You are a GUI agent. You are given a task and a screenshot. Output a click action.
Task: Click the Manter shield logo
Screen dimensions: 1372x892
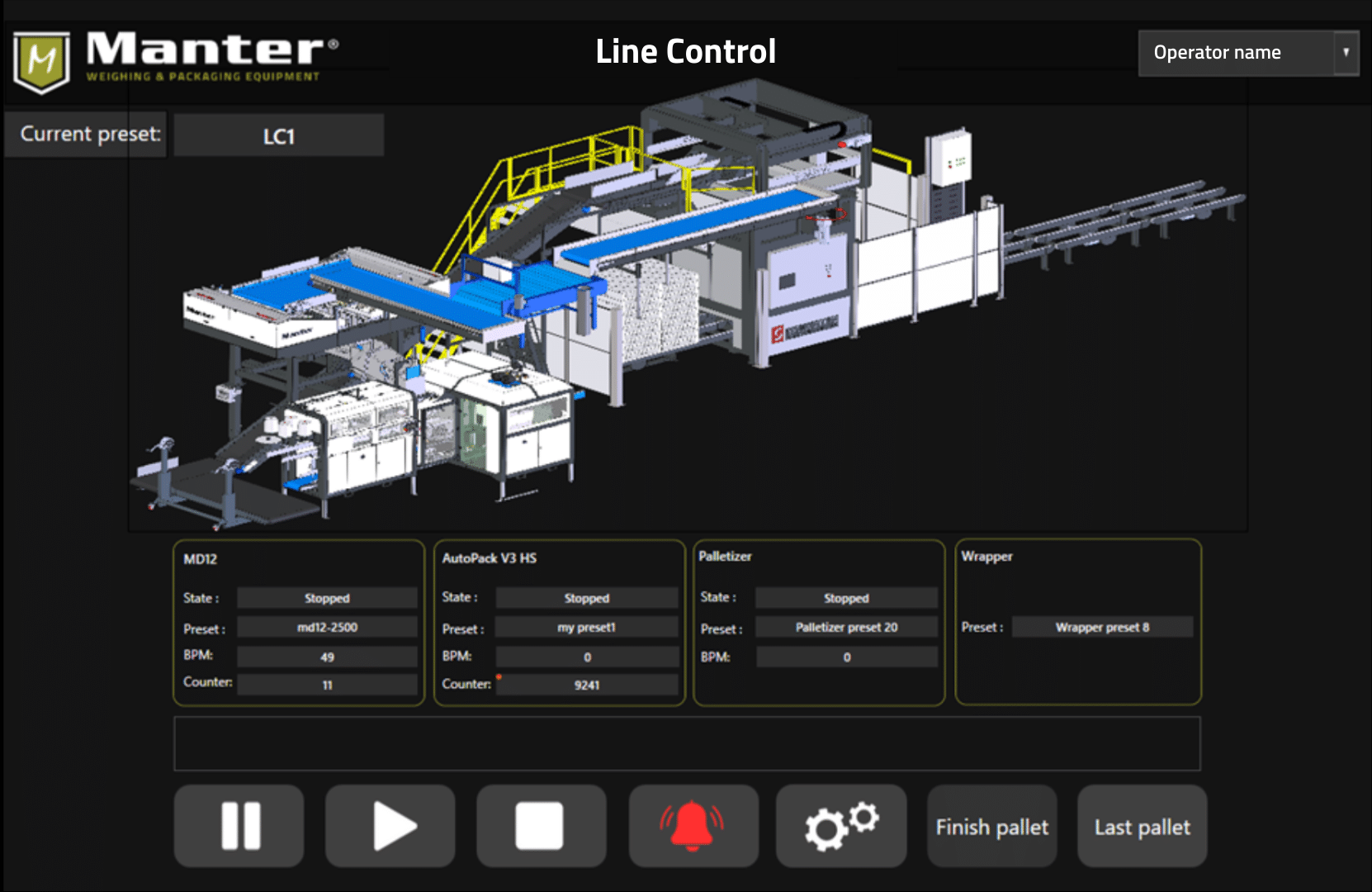pos(41,61)
